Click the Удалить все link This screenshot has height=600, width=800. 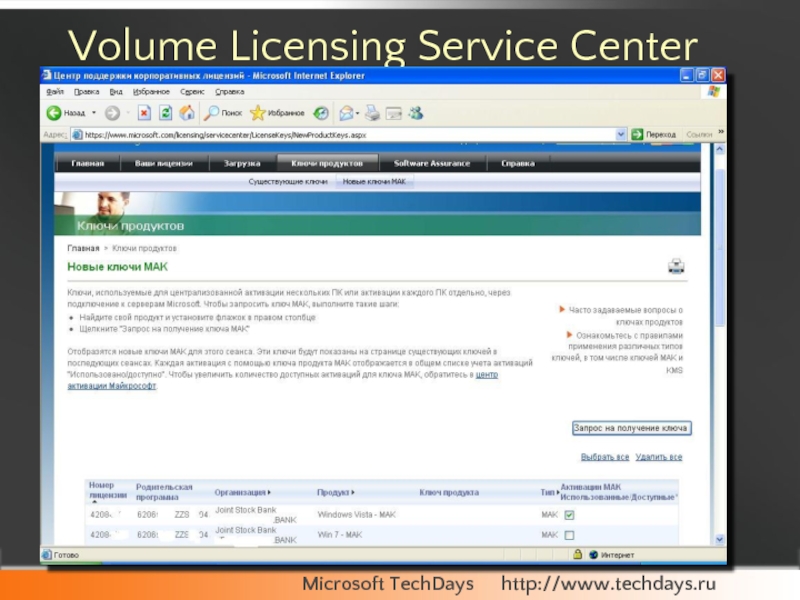pyautogui.click(x=659, y=457)
